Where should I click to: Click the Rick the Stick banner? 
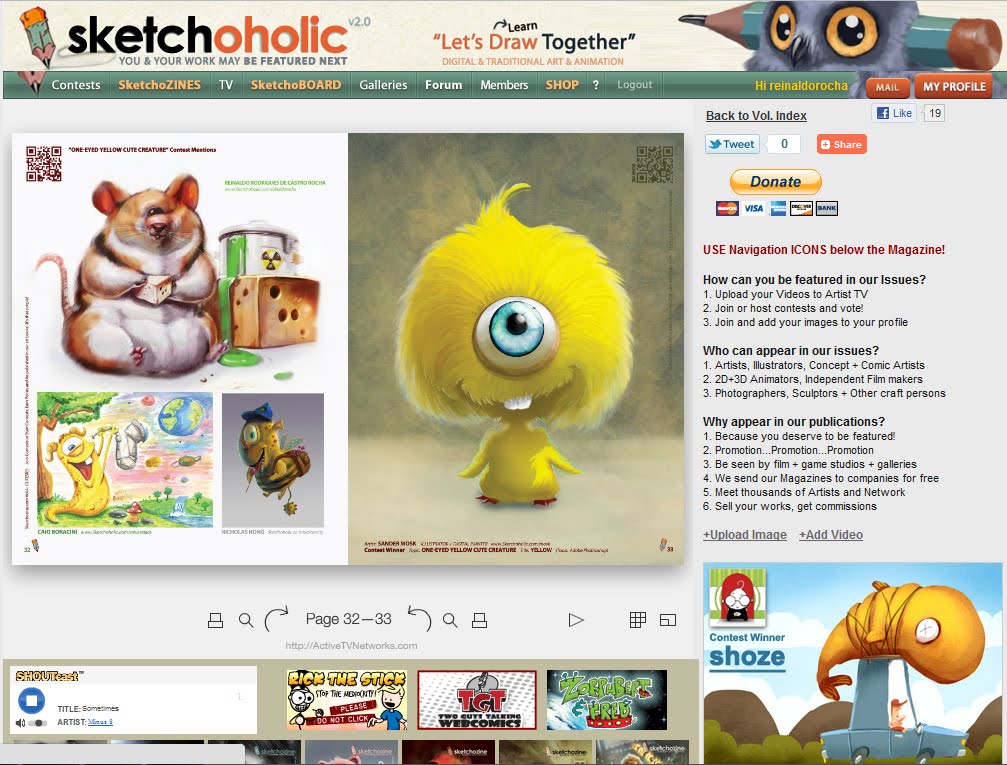pos(347,699)
